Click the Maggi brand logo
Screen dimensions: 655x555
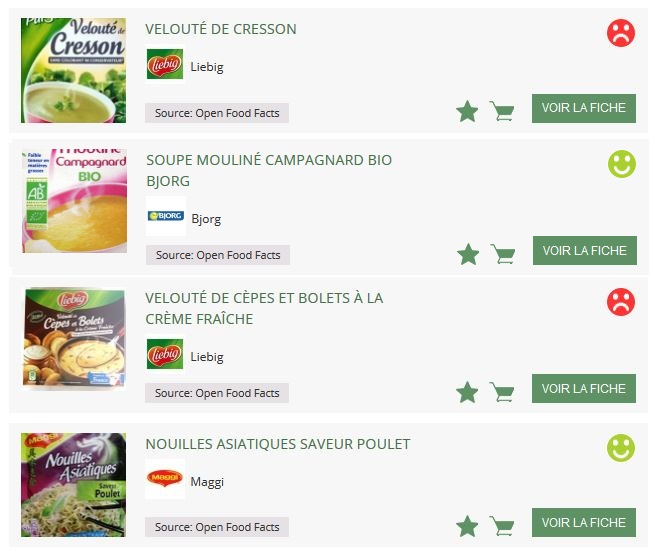(x=164, y=480)
